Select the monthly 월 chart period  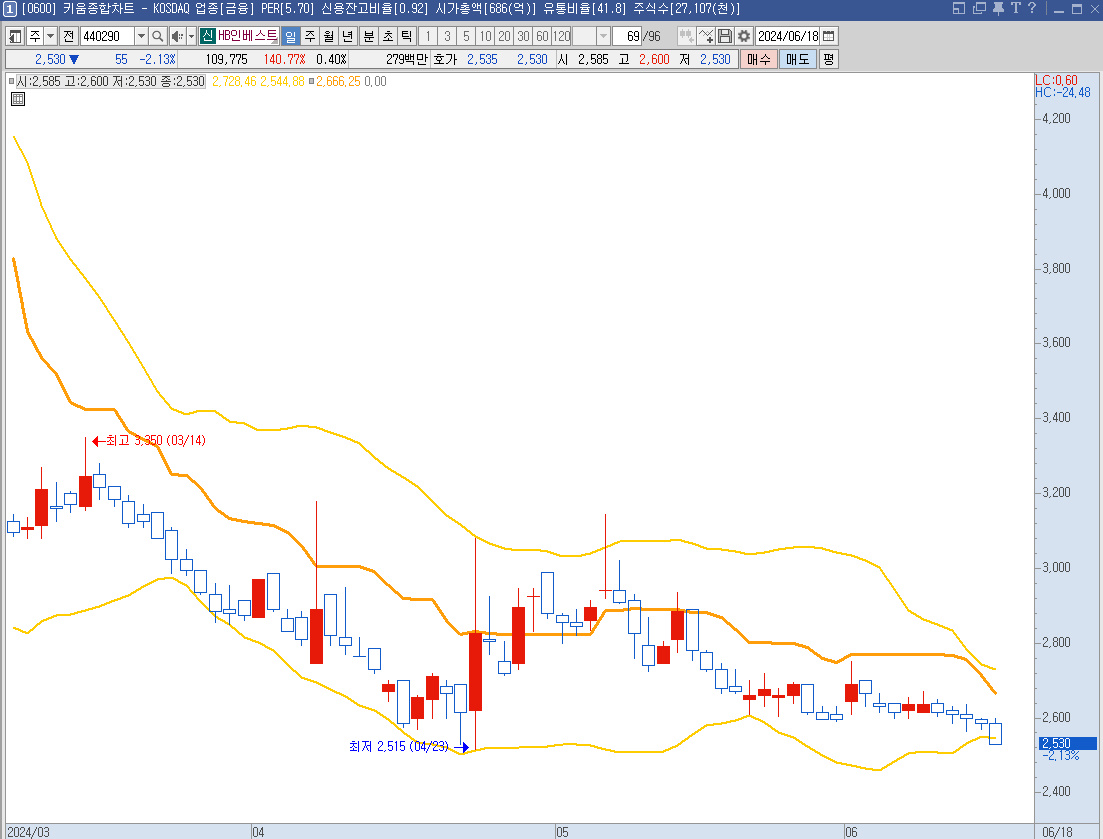(329, 36)
